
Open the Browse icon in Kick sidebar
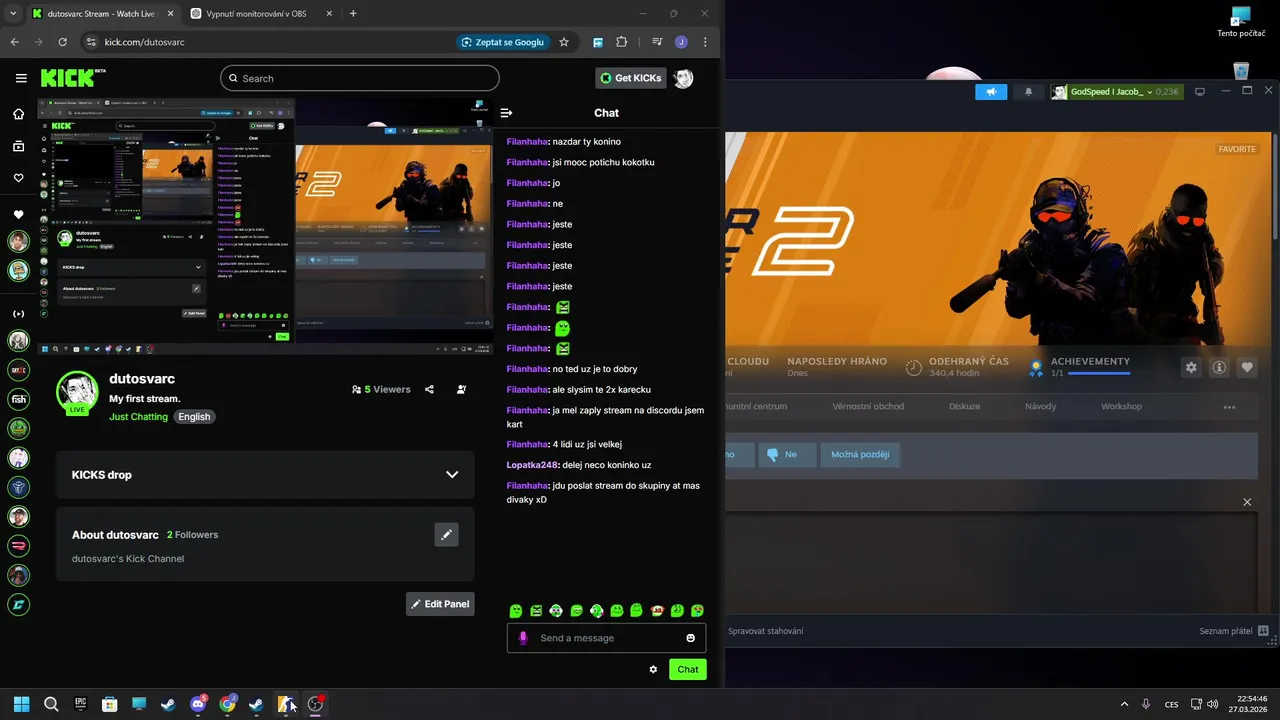pyautogui.click(x=18, y=146)
